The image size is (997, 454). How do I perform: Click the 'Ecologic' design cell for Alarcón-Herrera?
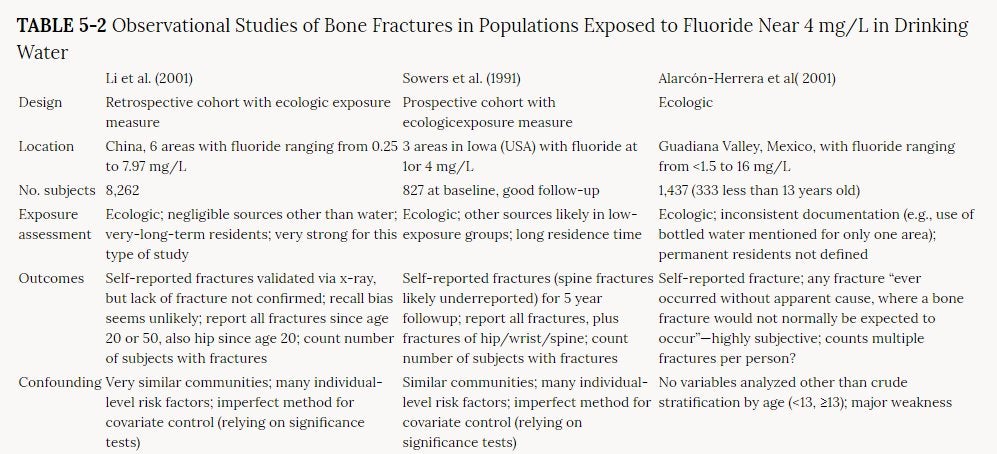tap(687, 102)
